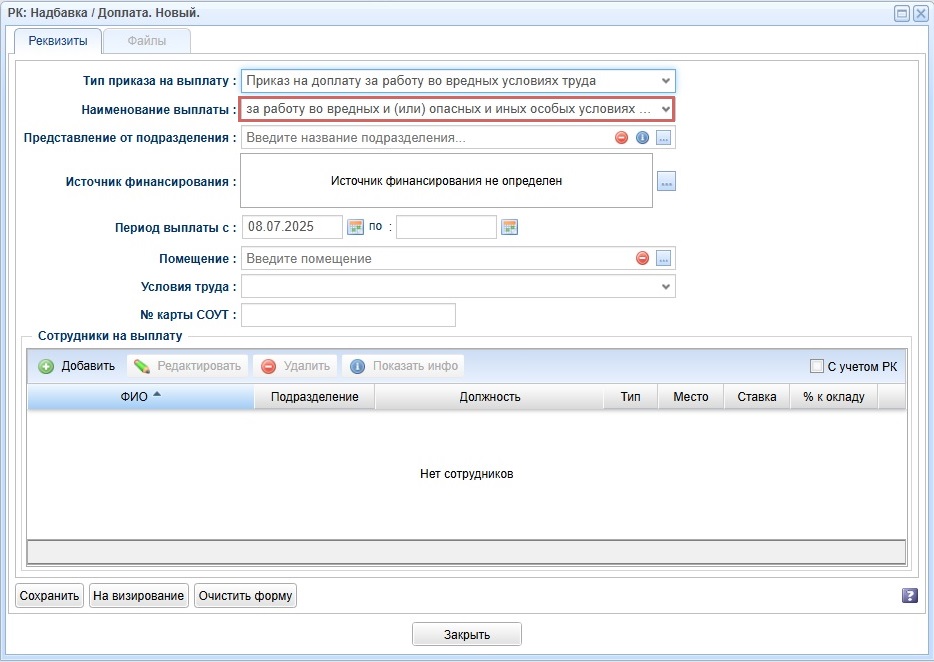Open calendar for period end date
934x662 pixels.
(509, 227)
